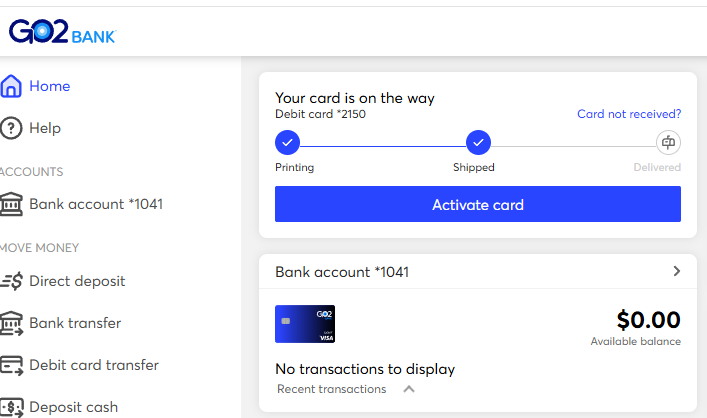The height and width of the screenshot is (418, 707).
Task: Click the GO2 Bank logo
Action: point(62,32)
